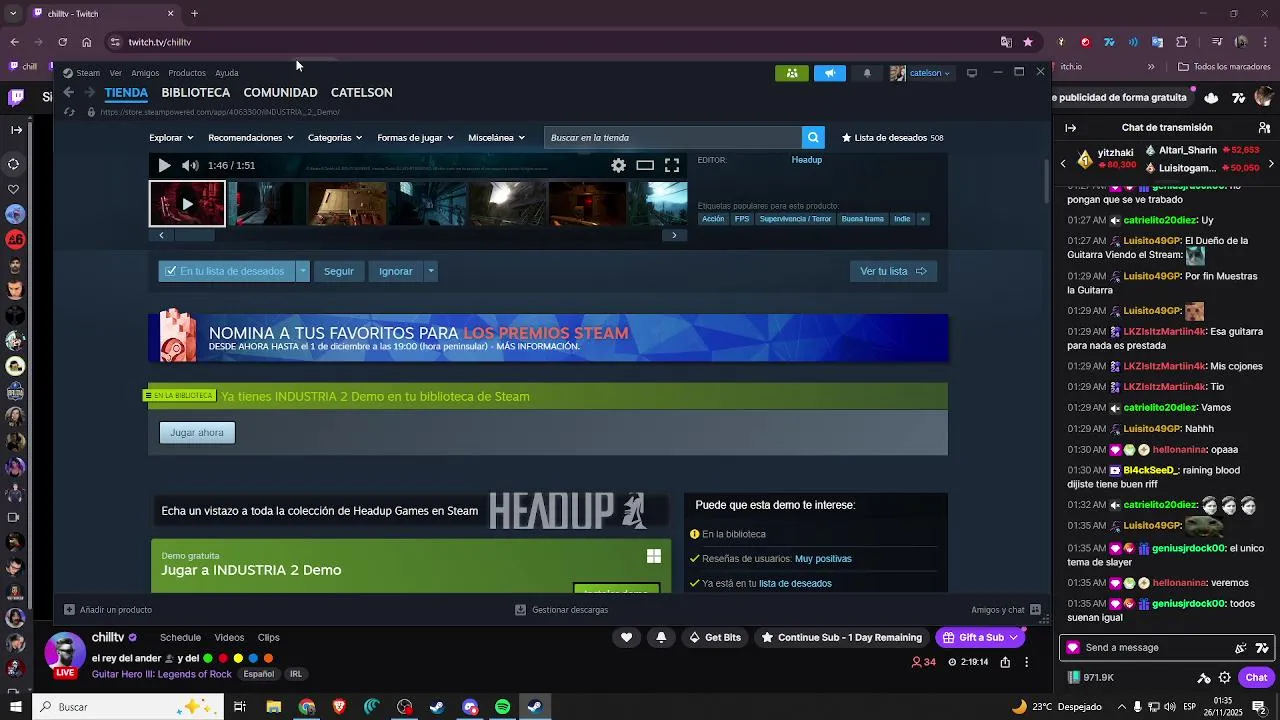The image size is (1280, 720).
Task: Click 'Get Bits' button
Action: (715, 637)
